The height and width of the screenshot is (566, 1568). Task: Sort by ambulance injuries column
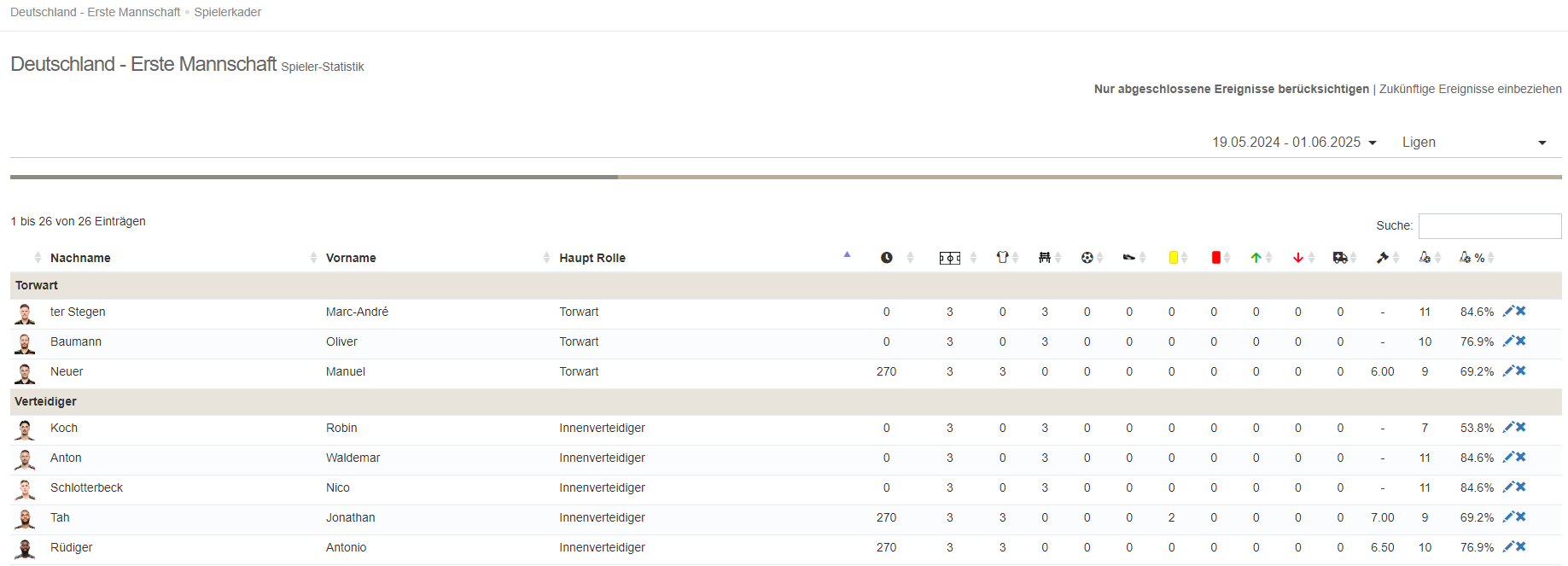[x=1340, y=257]
